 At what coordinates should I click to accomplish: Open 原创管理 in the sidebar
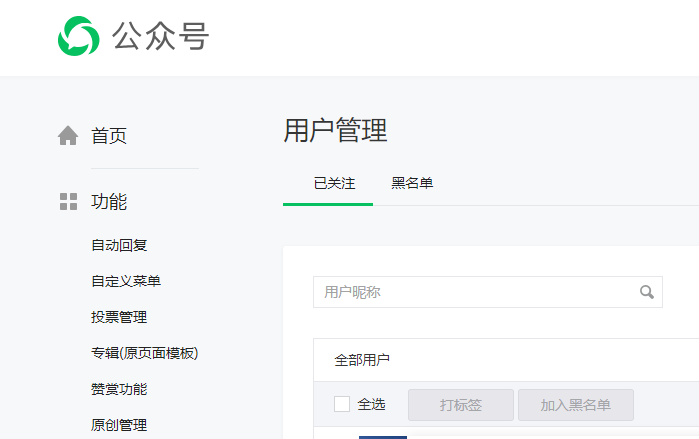tap(119, 425)
